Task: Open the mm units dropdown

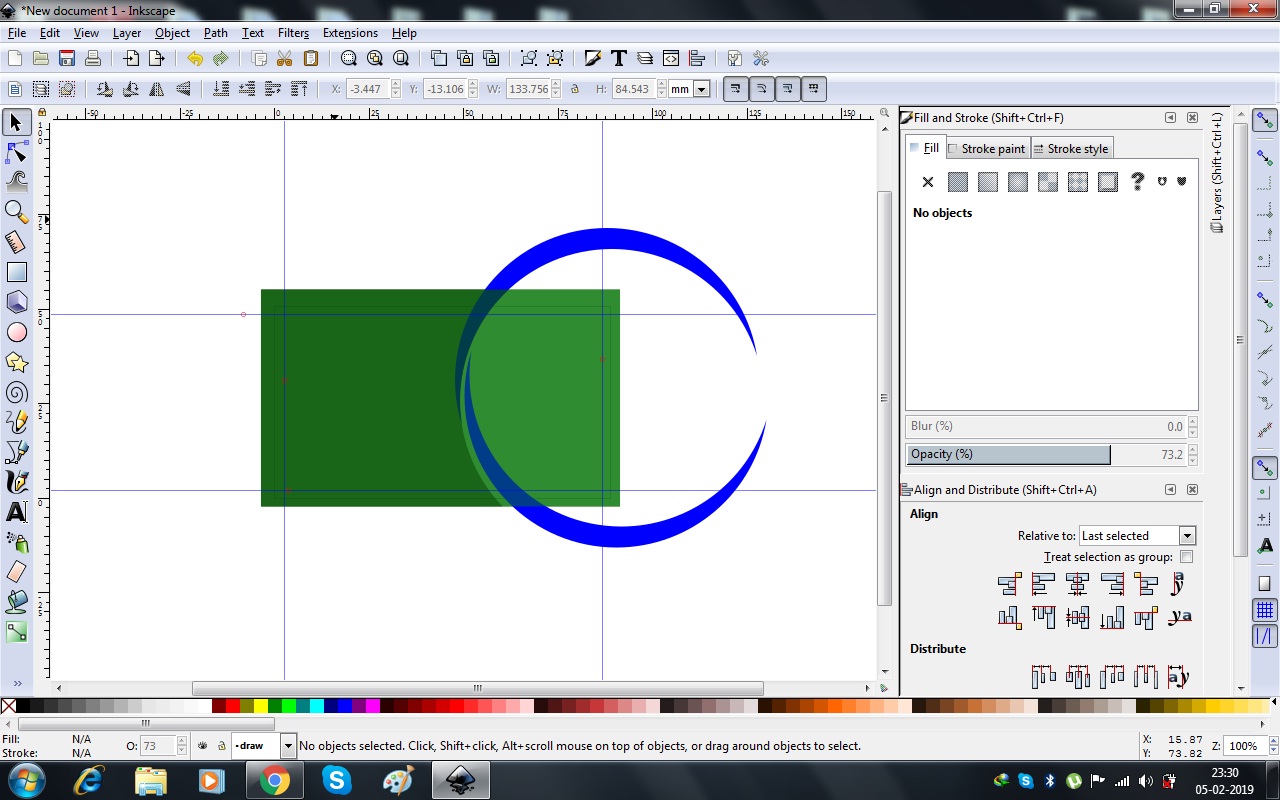Action: [x=701, y=89]
